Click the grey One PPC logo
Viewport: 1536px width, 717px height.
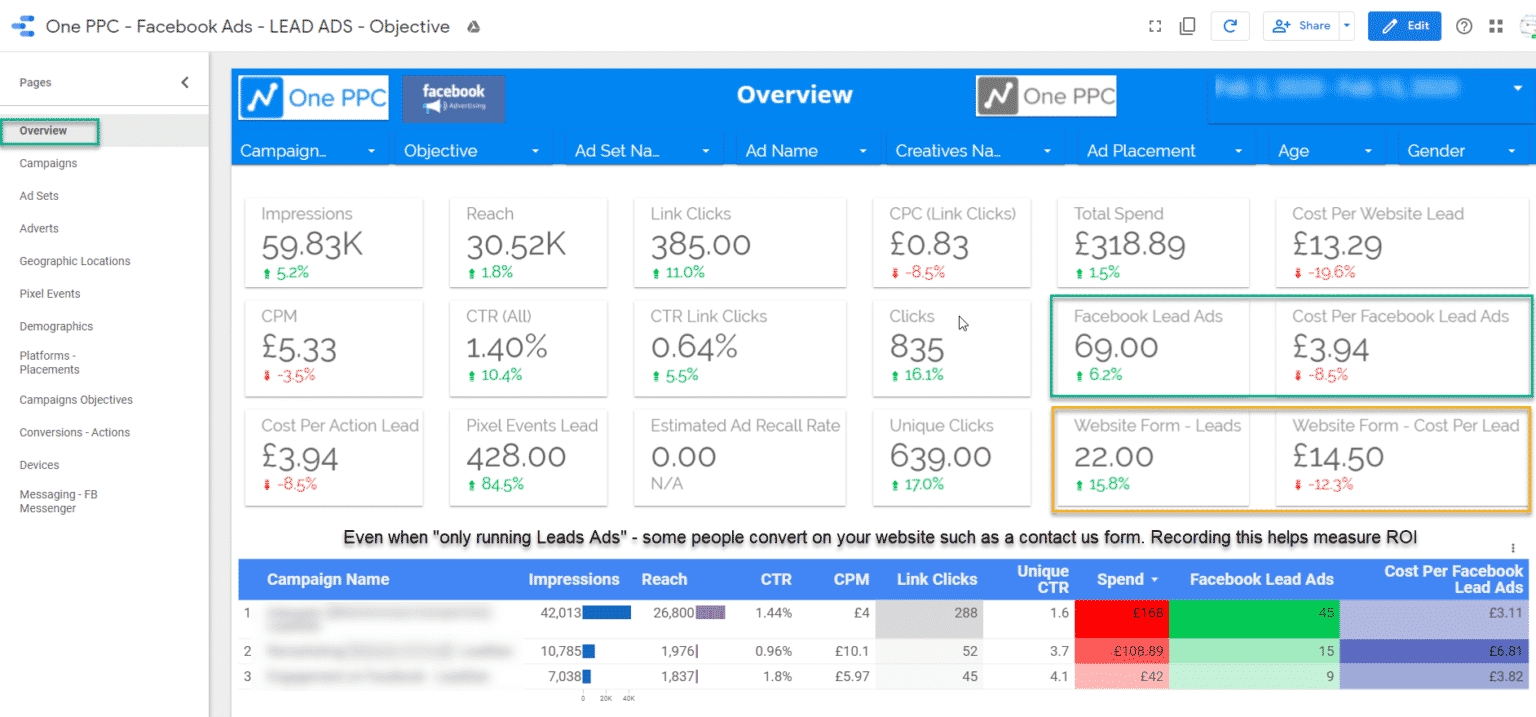coord(1046,97)
